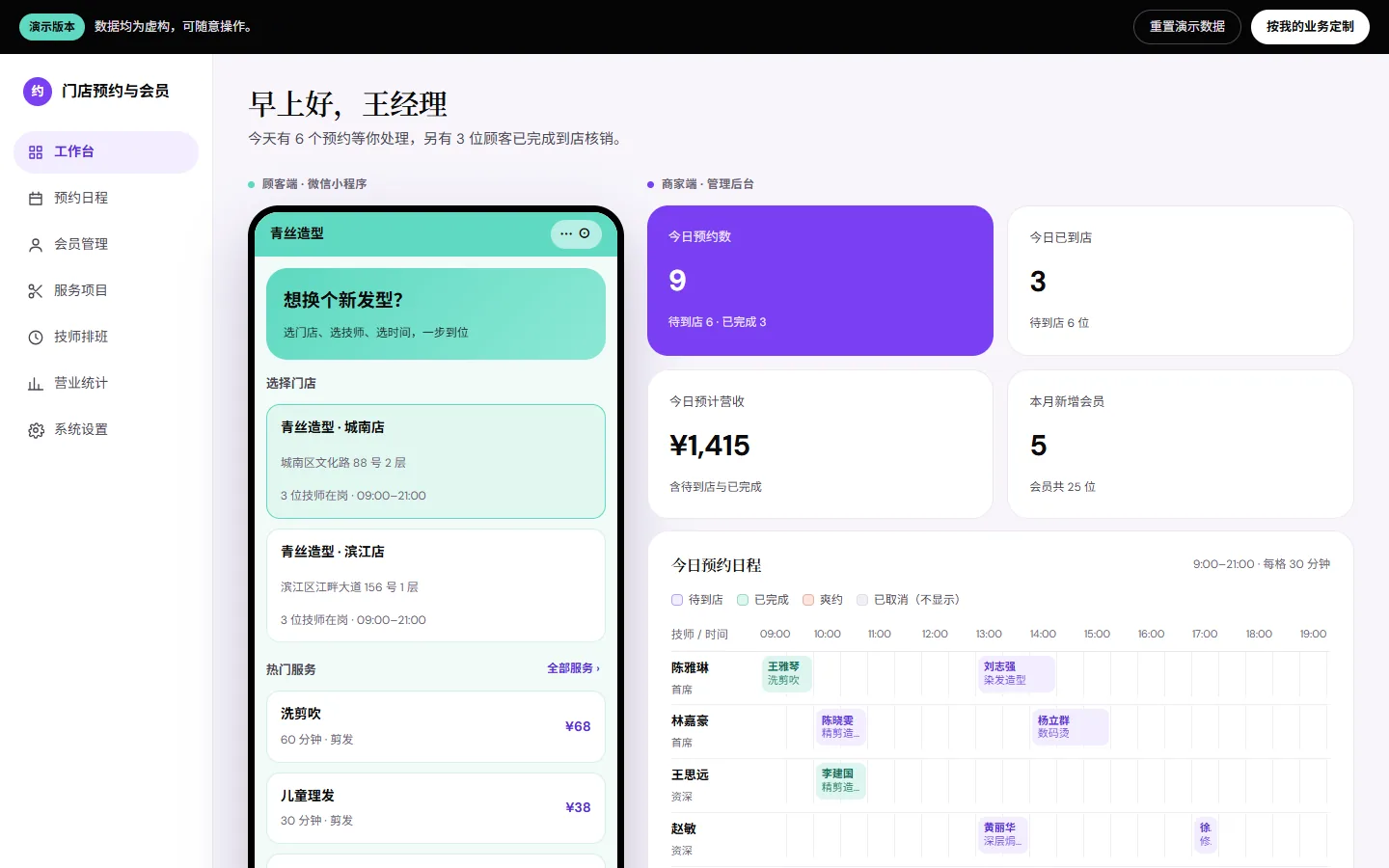Click the 已完成 legend color swatch
Viewport: 1389px width, 868px height.
[x=743, y=600]
